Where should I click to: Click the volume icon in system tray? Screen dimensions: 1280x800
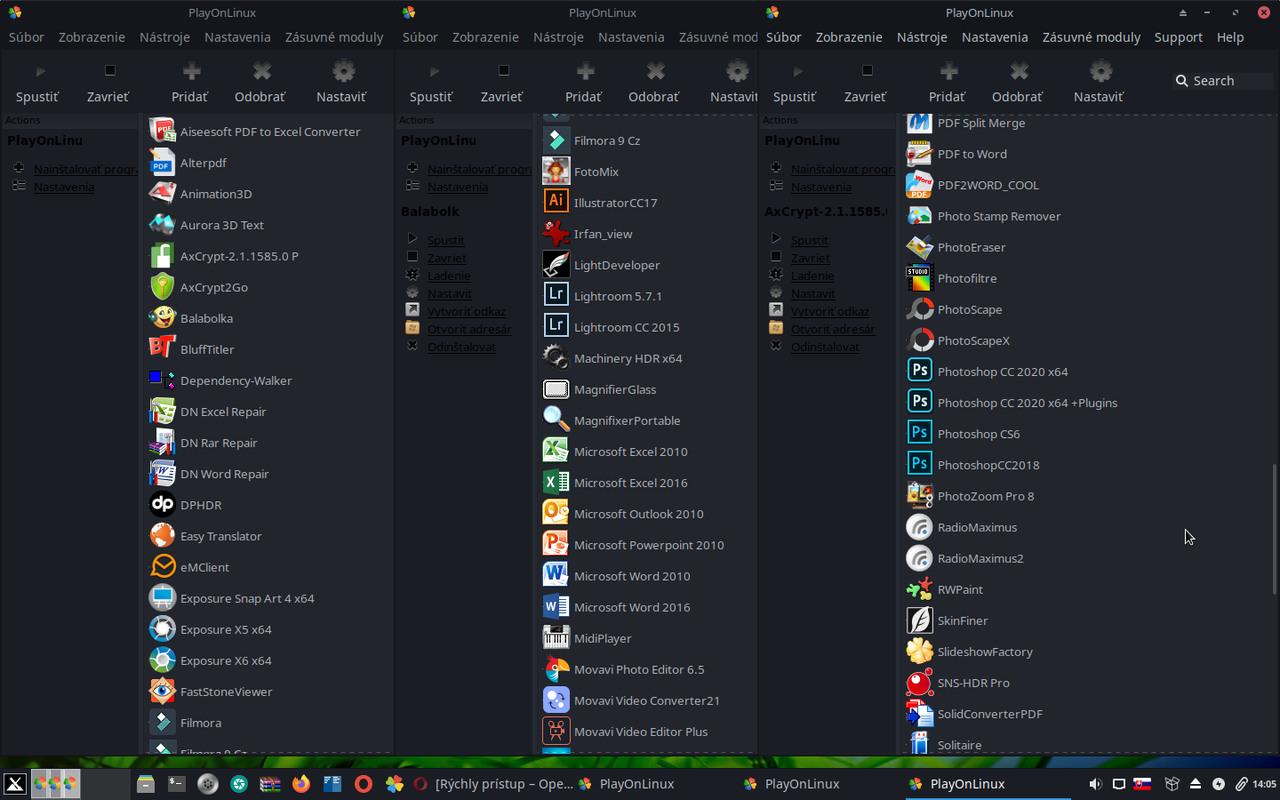[x=1095, y=784]
